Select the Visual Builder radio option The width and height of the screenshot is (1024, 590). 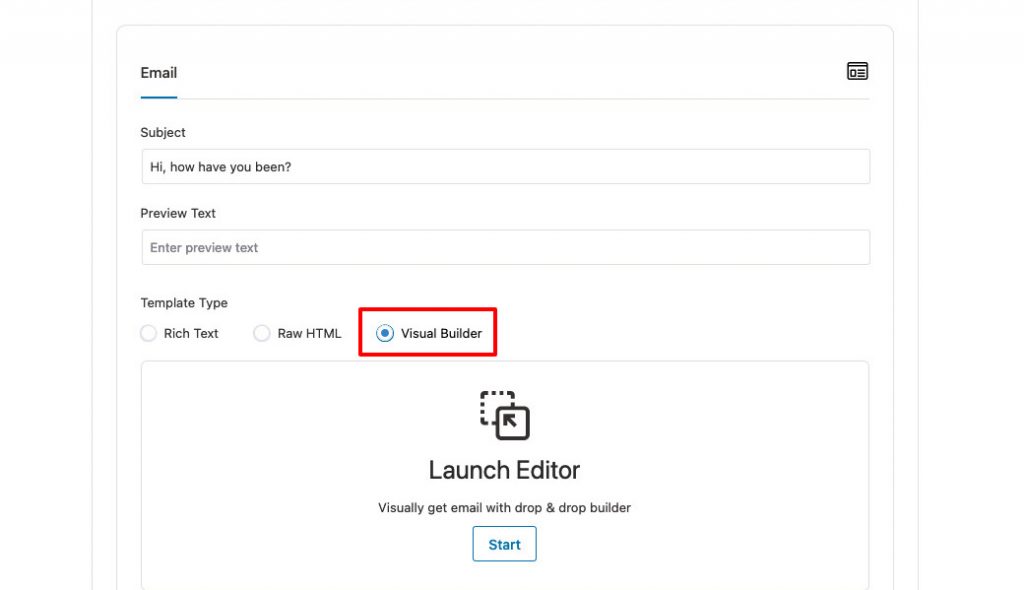click(385, 333)
